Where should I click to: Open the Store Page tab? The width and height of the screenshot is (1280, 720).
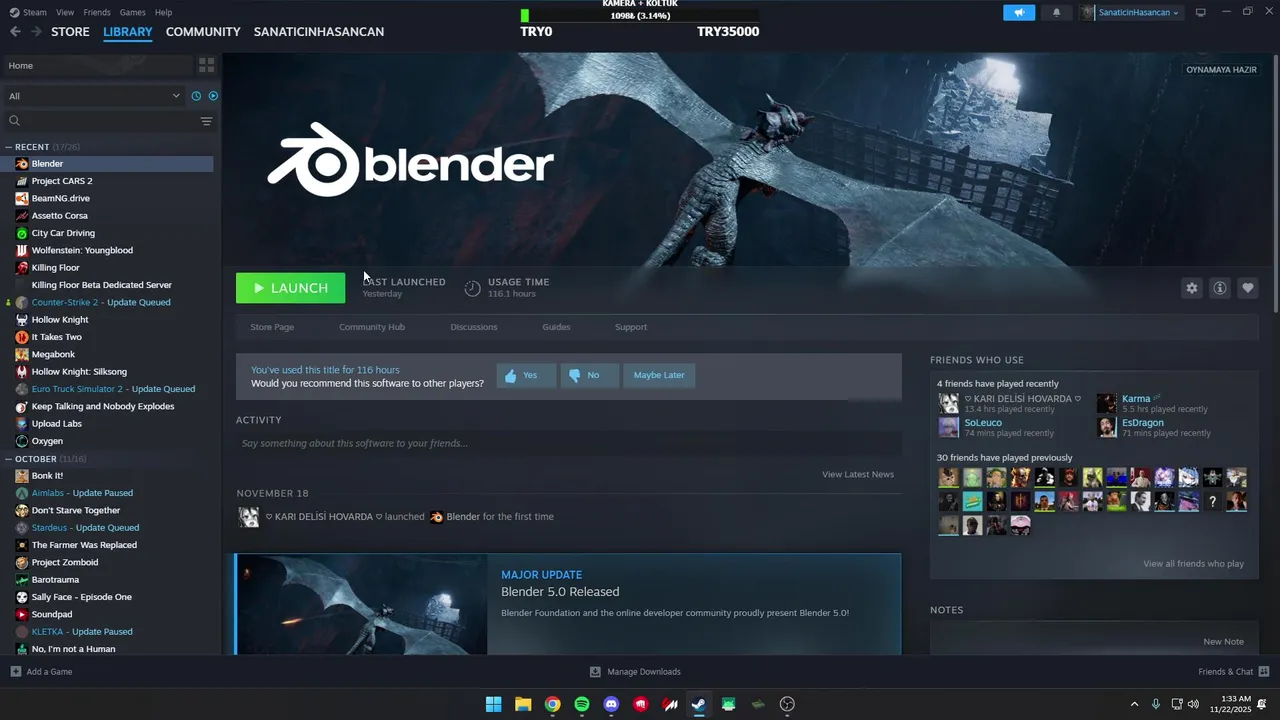coord(272,327)
